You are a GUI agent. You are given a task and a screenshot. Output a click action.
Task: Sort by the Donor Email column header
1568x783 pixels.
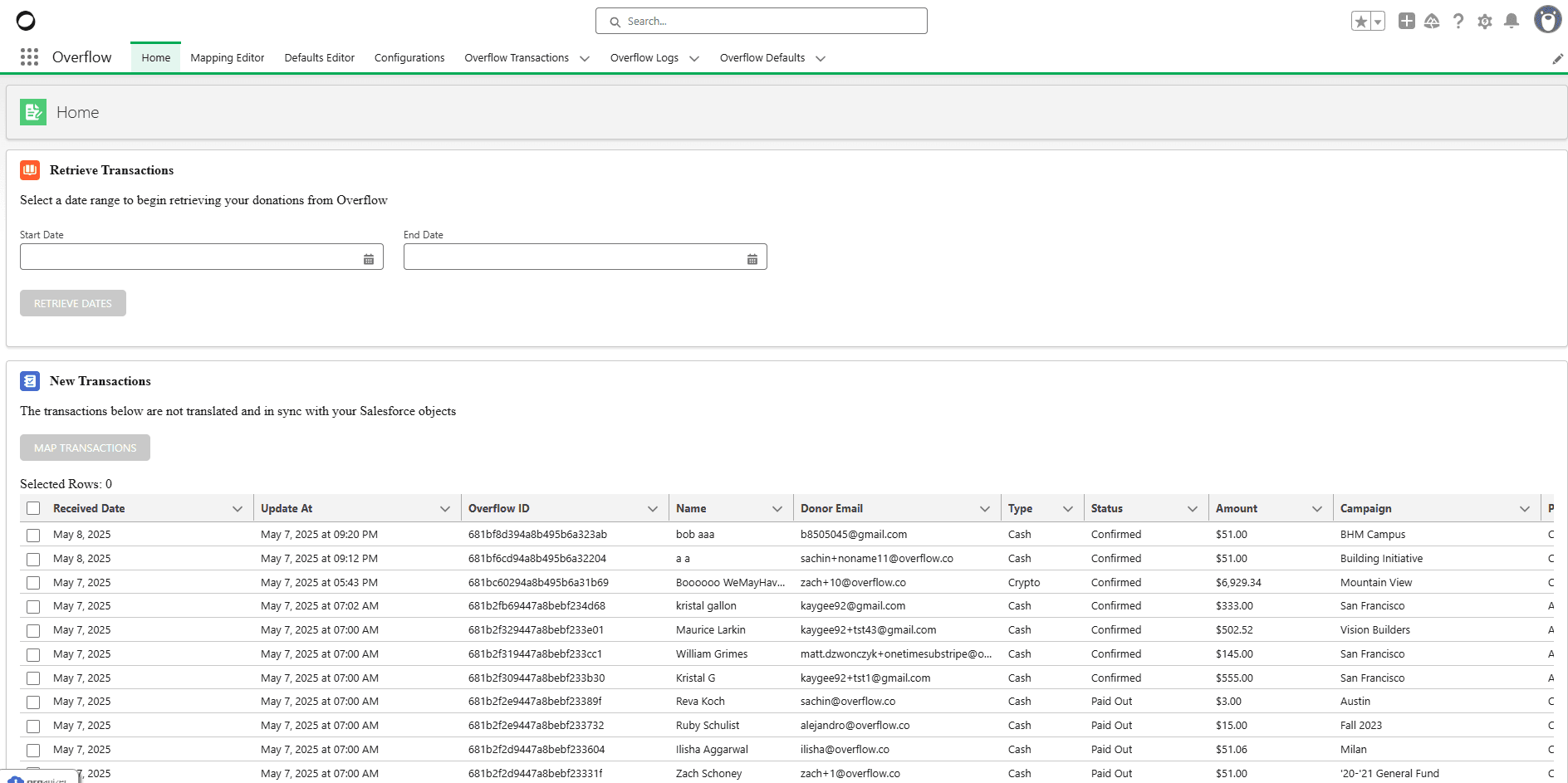tap(831, 508)
